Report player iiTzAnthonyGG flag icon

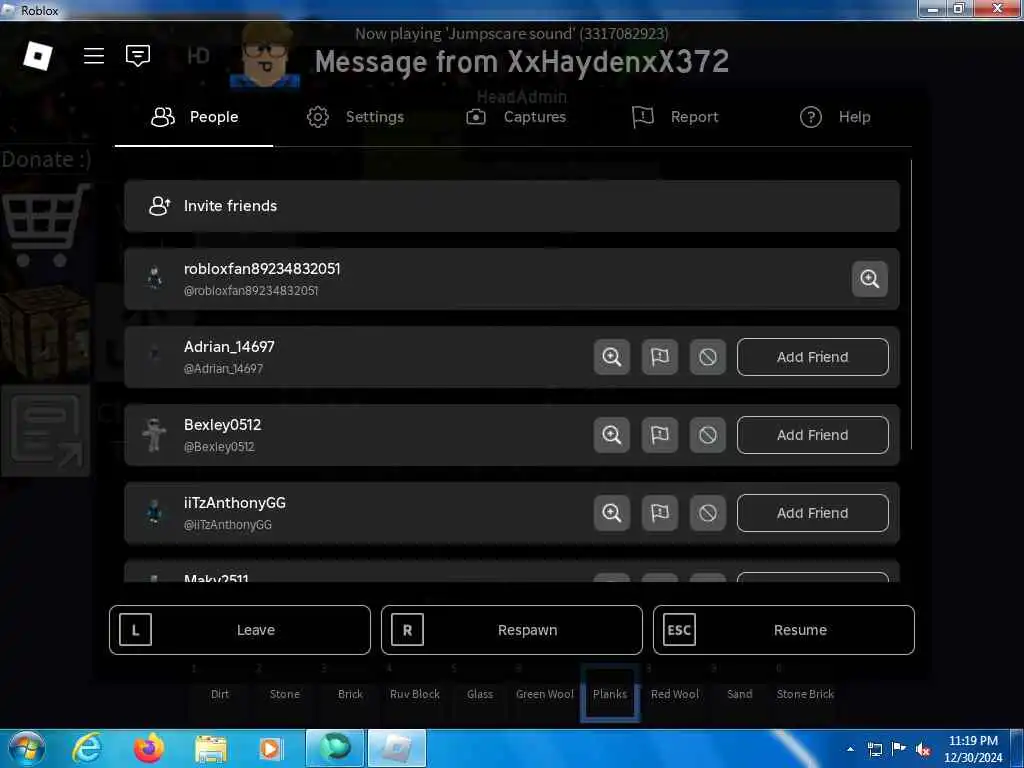tap(660, 513)
